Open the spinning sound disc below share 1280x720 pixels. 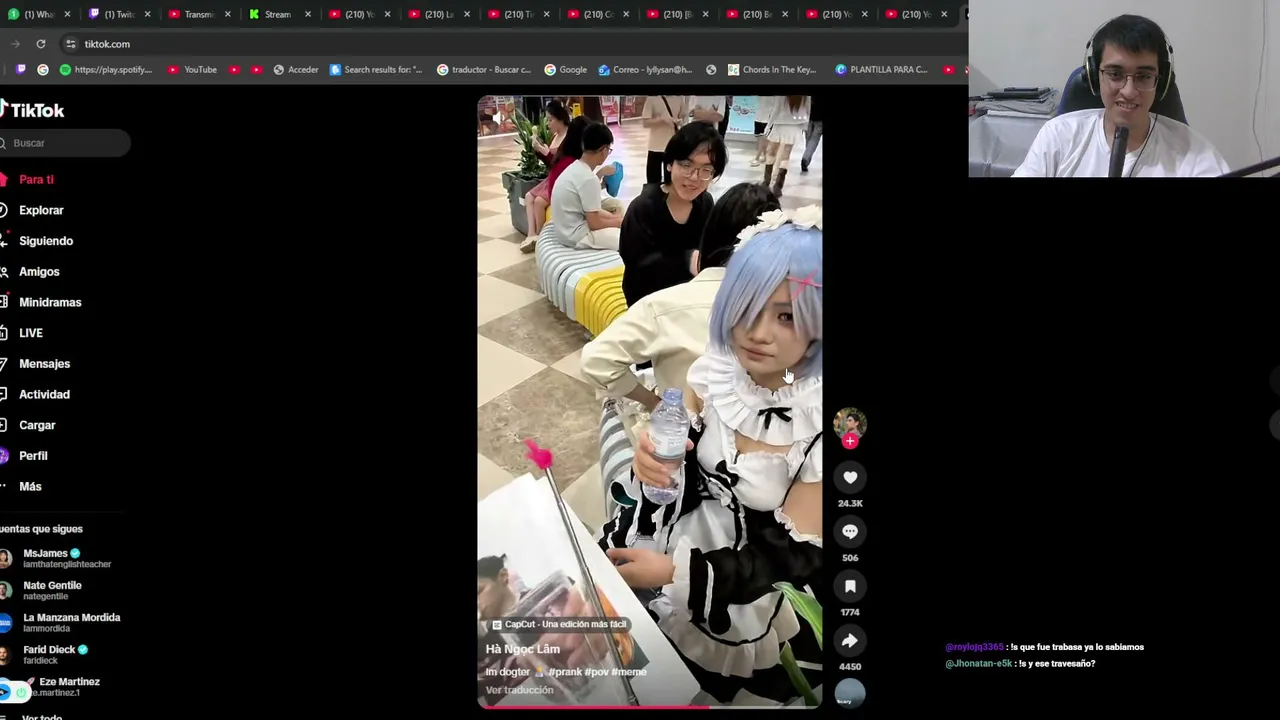click(x=850, y=693)
